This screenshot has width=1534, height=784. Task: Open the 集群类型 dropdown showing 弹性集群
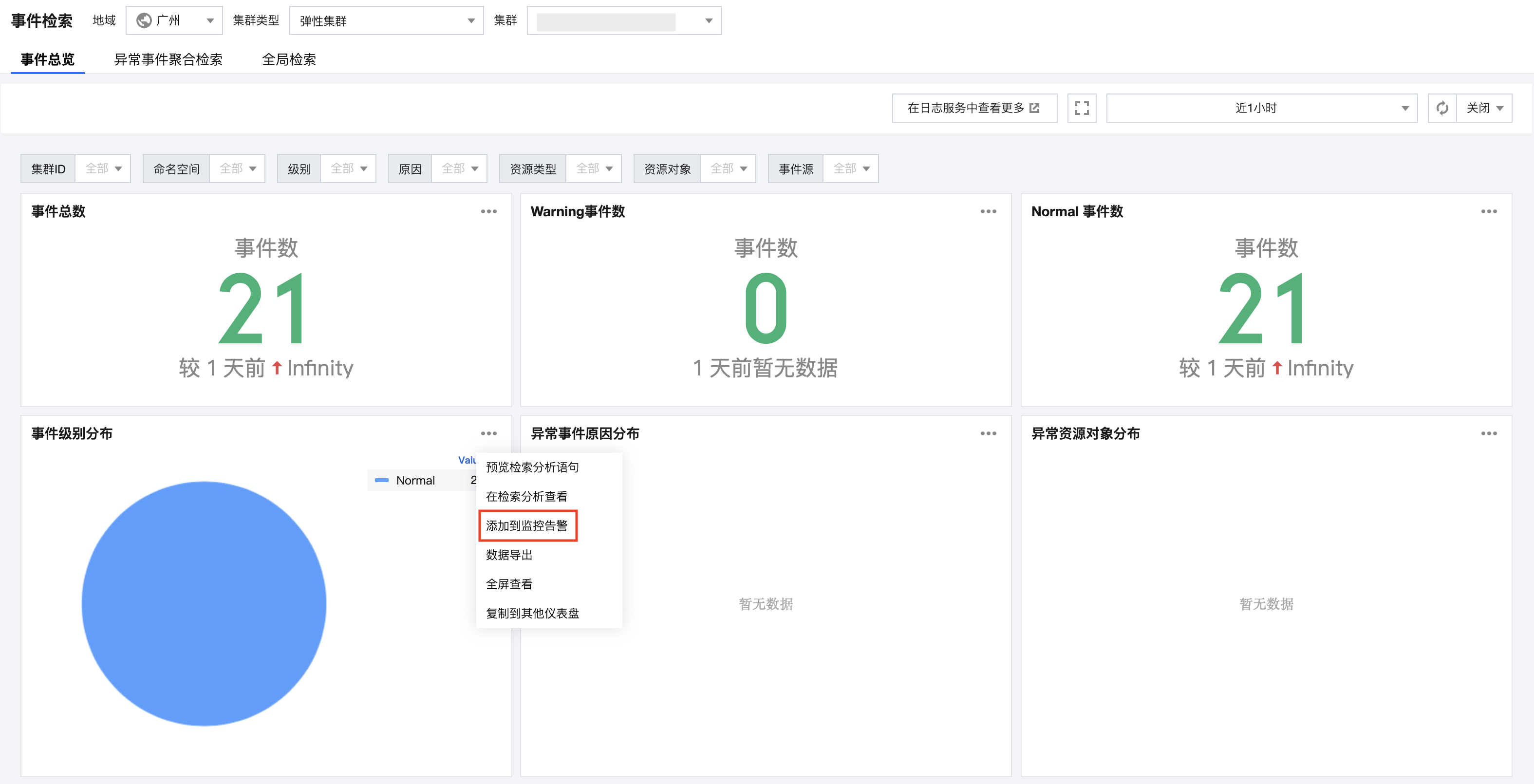386,21
